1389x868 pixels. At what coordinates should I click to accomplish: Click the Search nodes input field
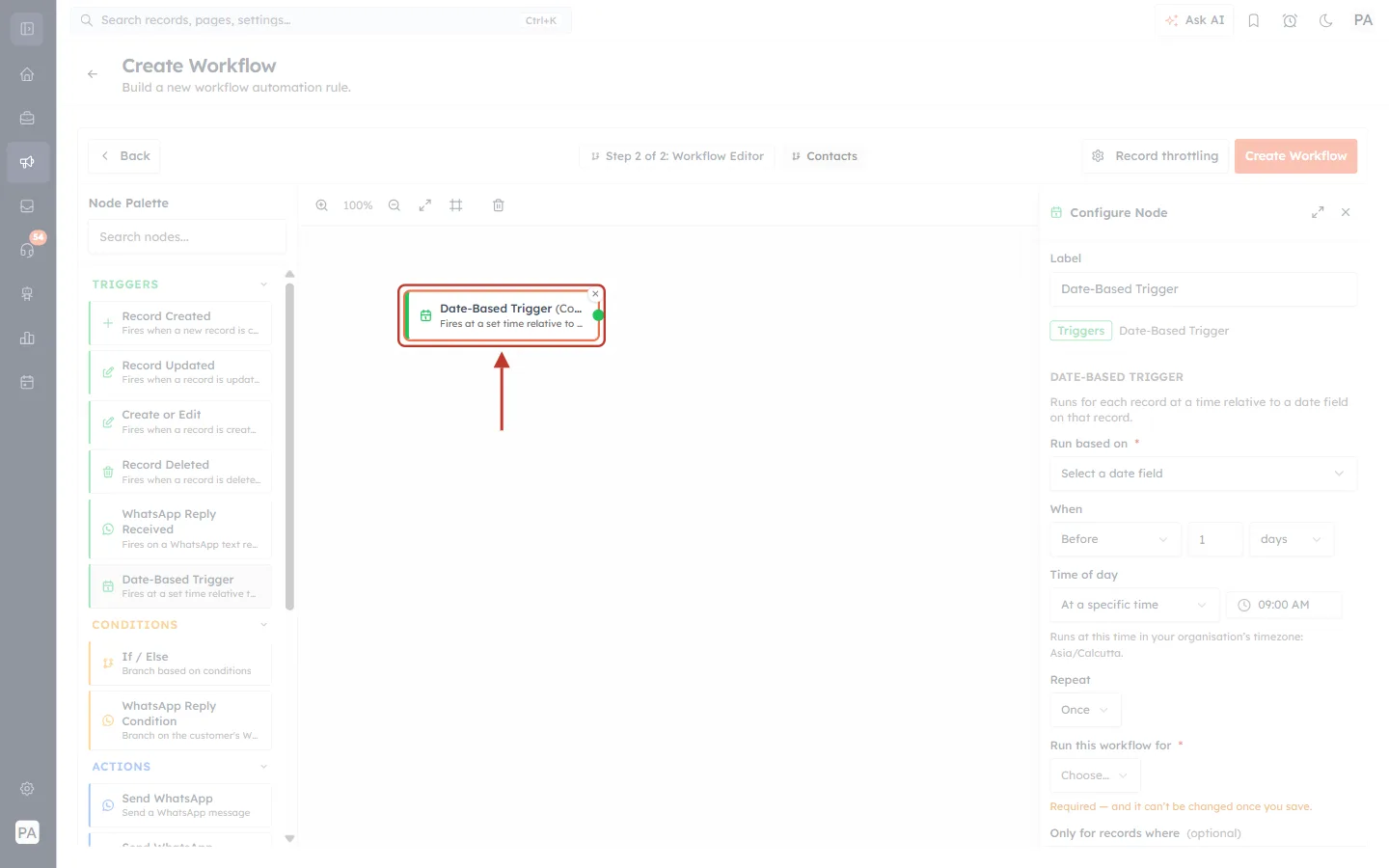(x=187, y=237)
